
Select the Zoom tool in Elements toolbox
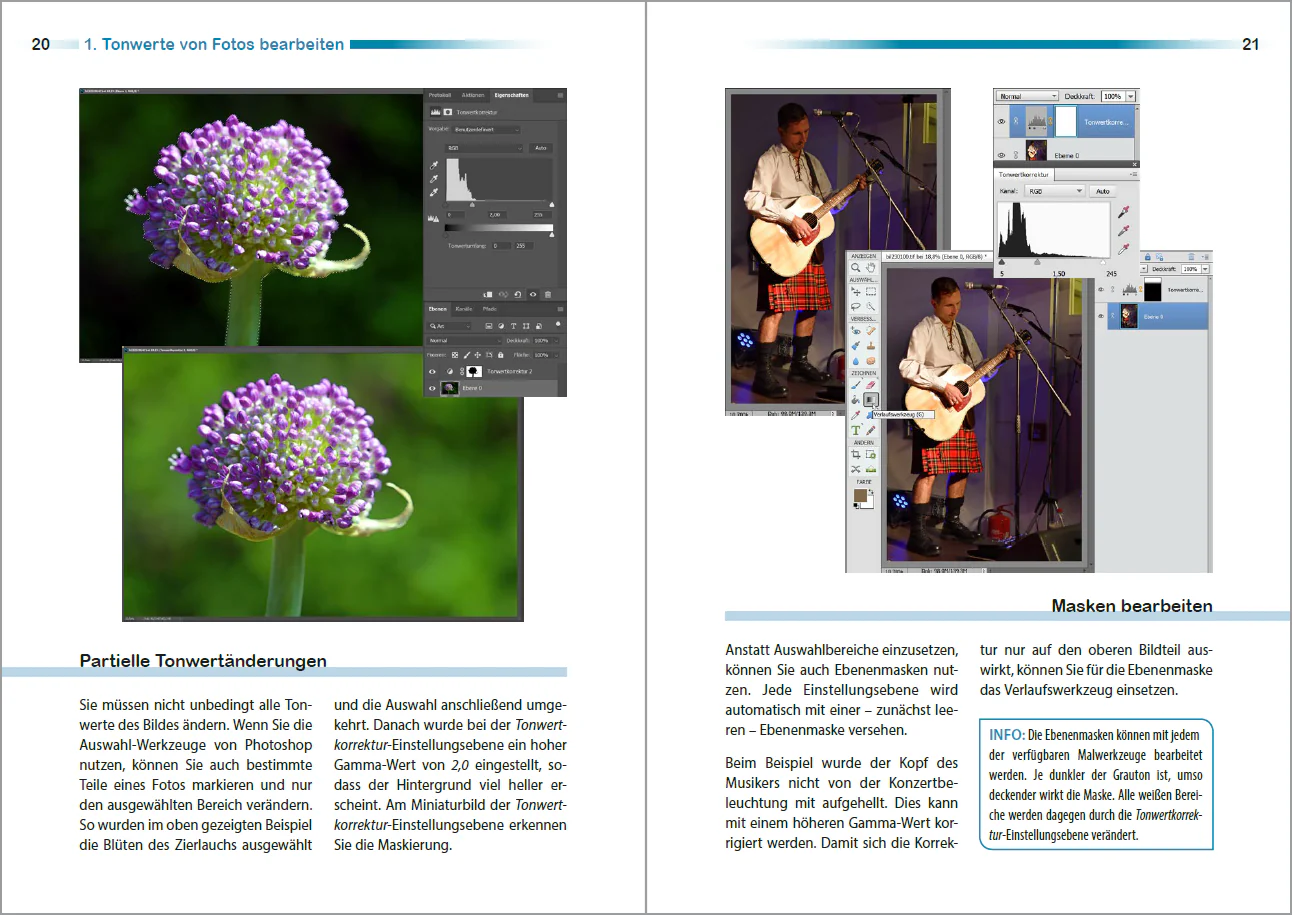855,268
